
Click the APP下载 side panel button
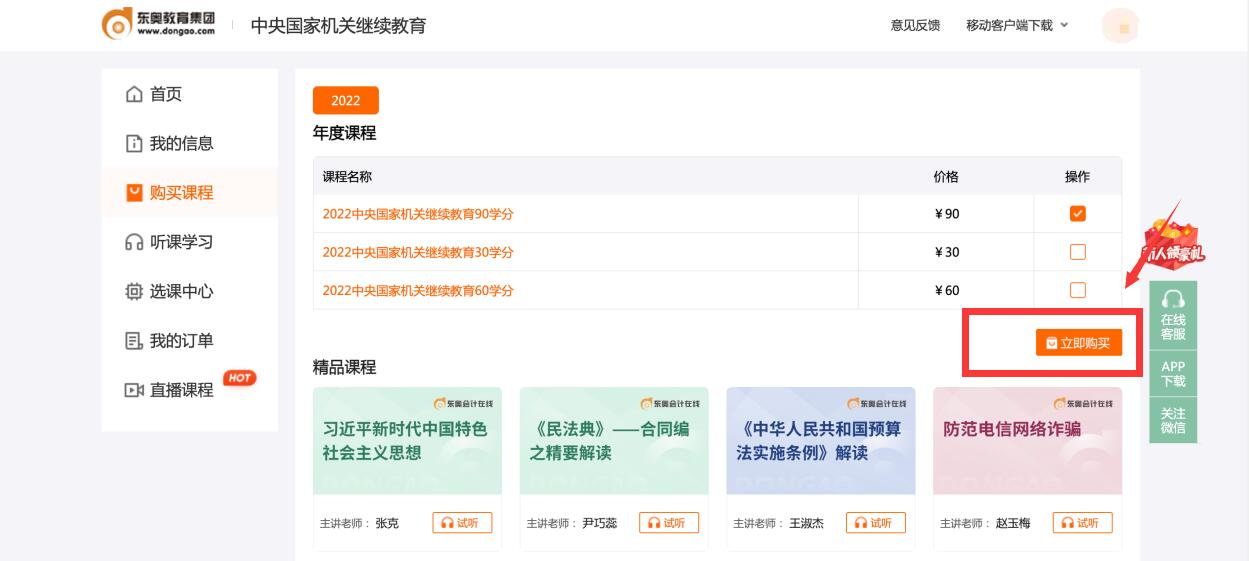click(x=1173, y=374)
